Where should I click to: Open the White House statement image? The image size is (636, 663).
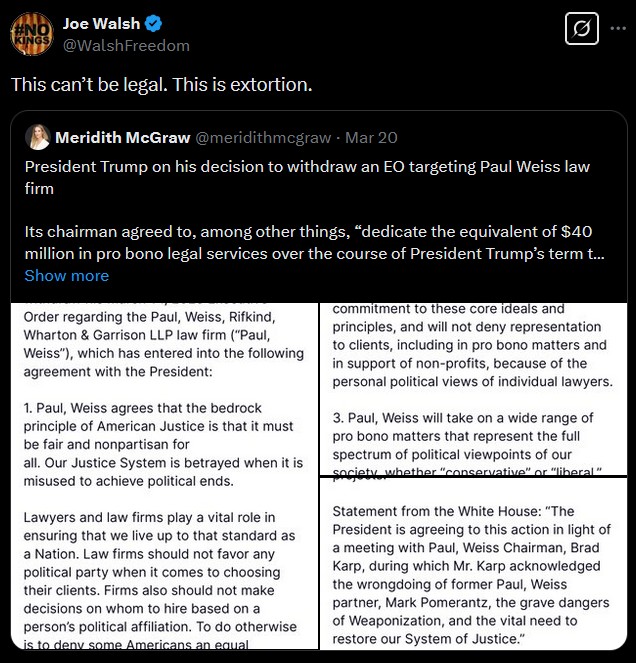(x=473, y=563)
